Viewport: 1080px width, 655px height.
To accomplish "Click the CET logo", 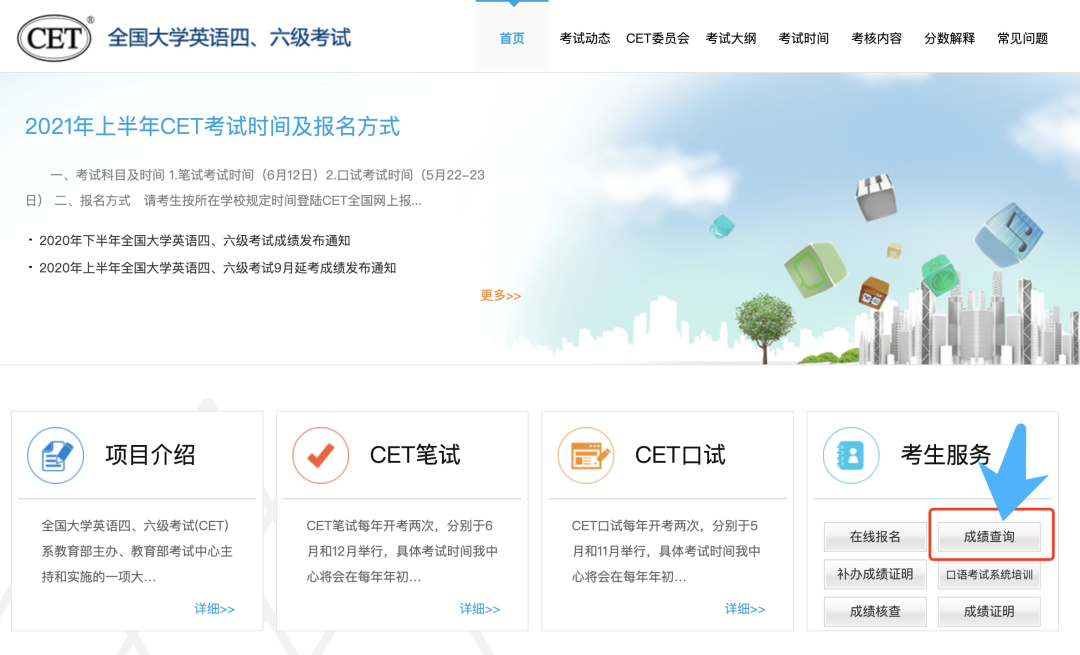I will pyautogui.click(x=55, y=38).
